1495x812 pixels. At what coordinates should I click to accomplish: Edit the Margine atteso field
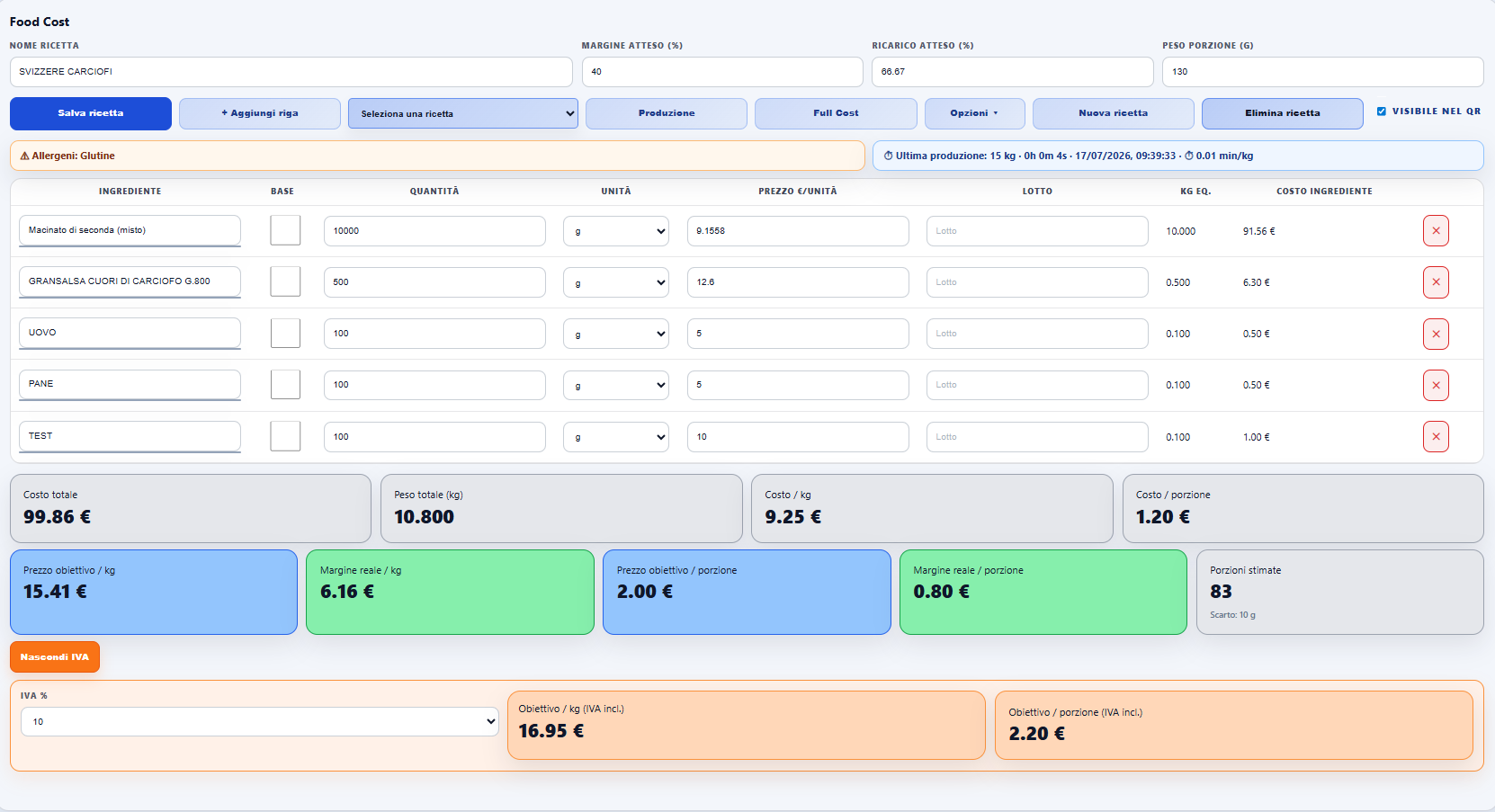(722, 72)
